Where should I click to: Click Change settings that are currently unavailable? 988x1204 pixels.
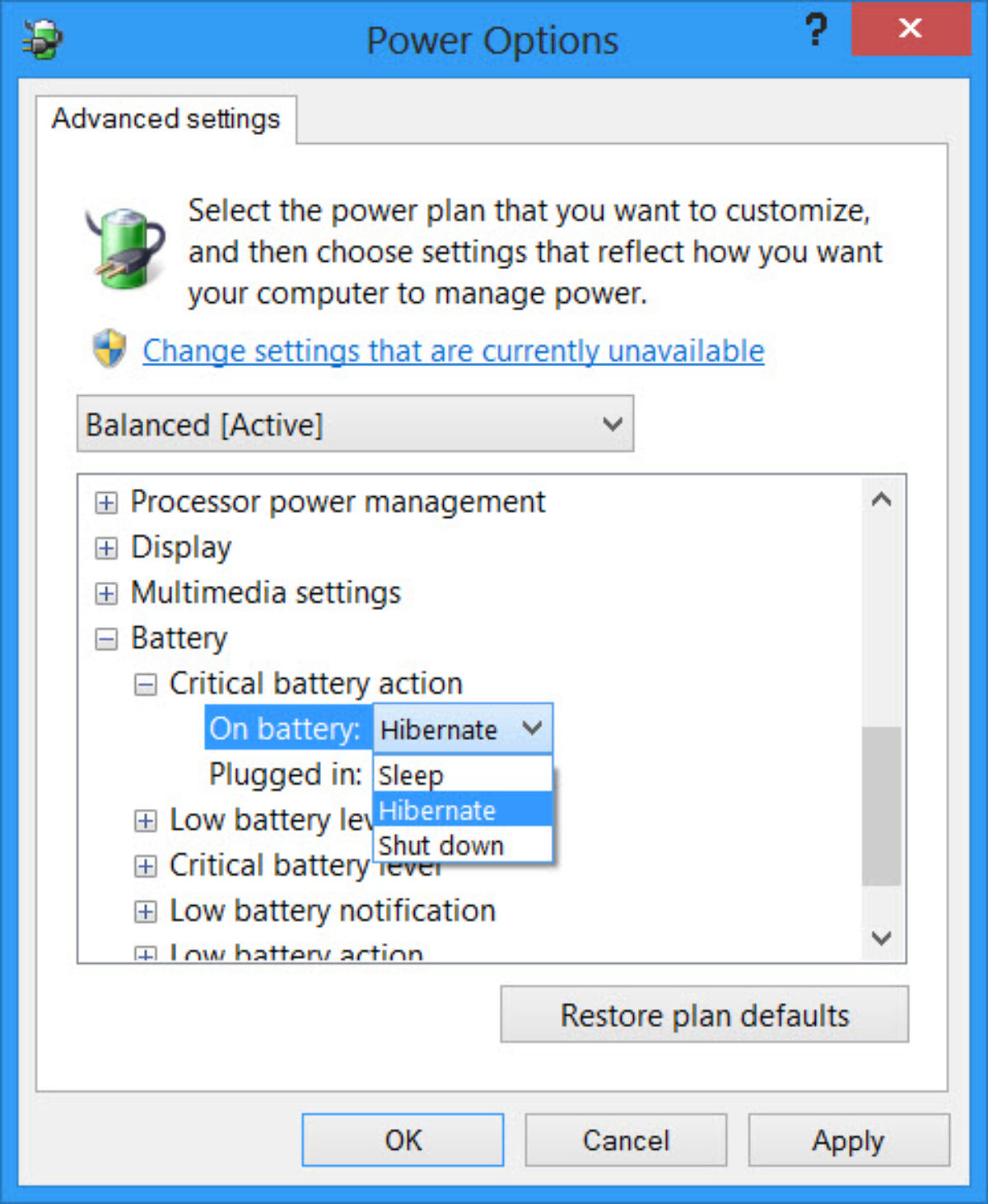(x=453, y=351)
